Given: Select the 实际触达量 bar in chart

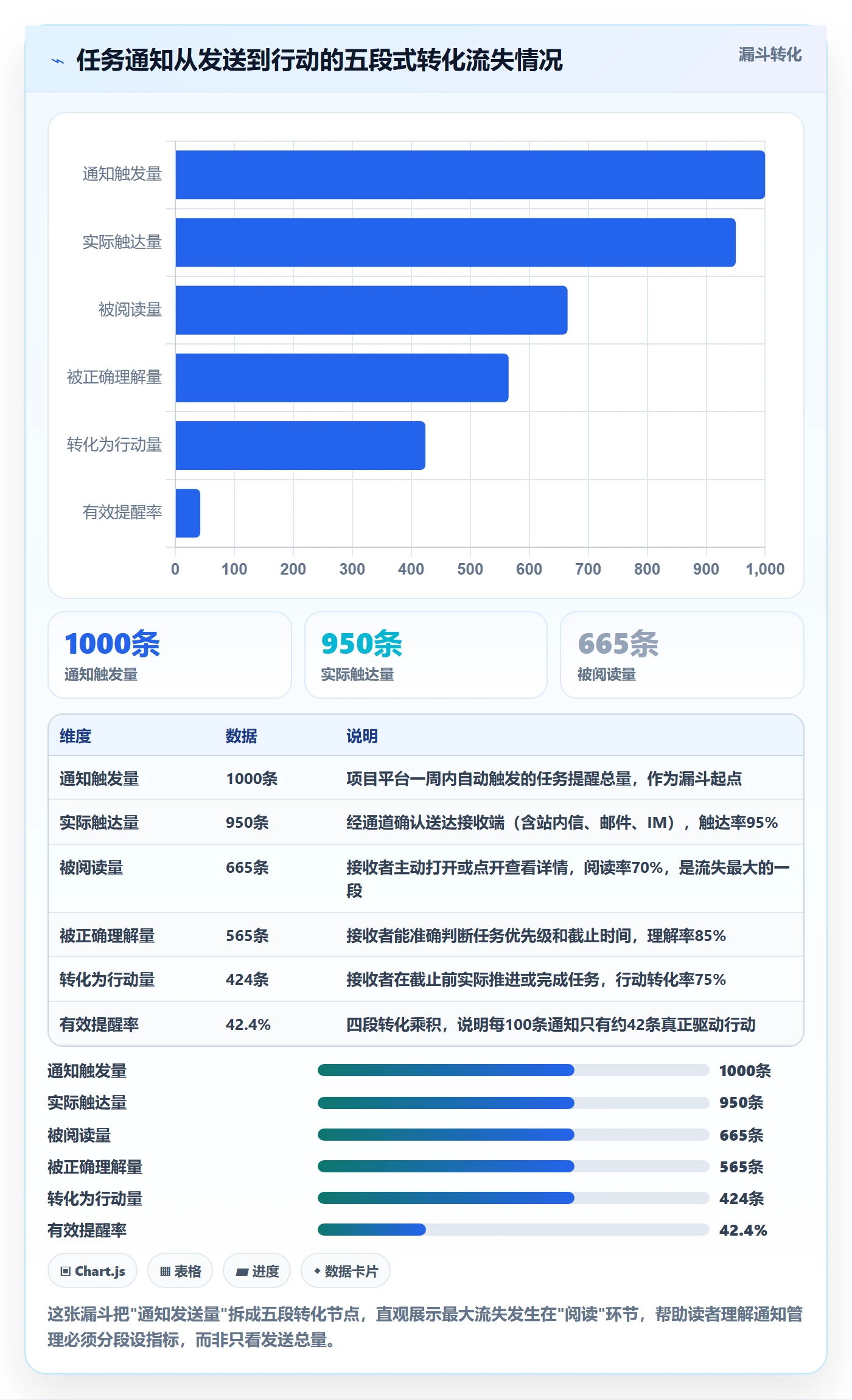Looking at the screenshot, I should coord(455,242).
